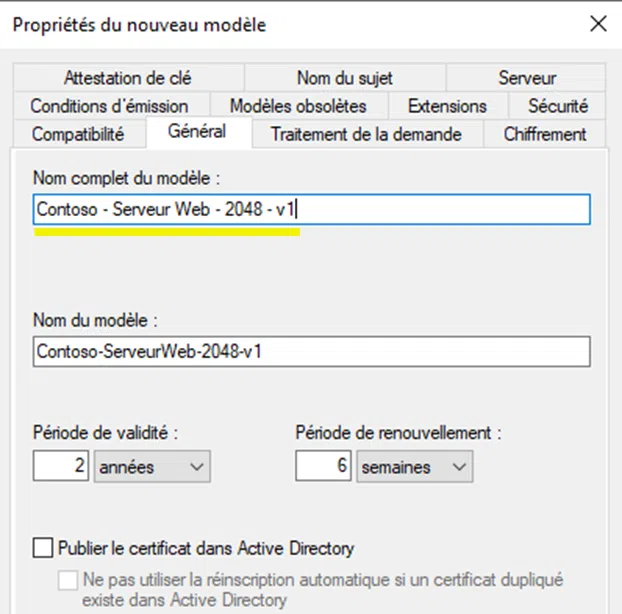Toggle the Ne pas utiliser la réinscription checkbox
This screenshot has width=622, height=614.
[68, 579]
